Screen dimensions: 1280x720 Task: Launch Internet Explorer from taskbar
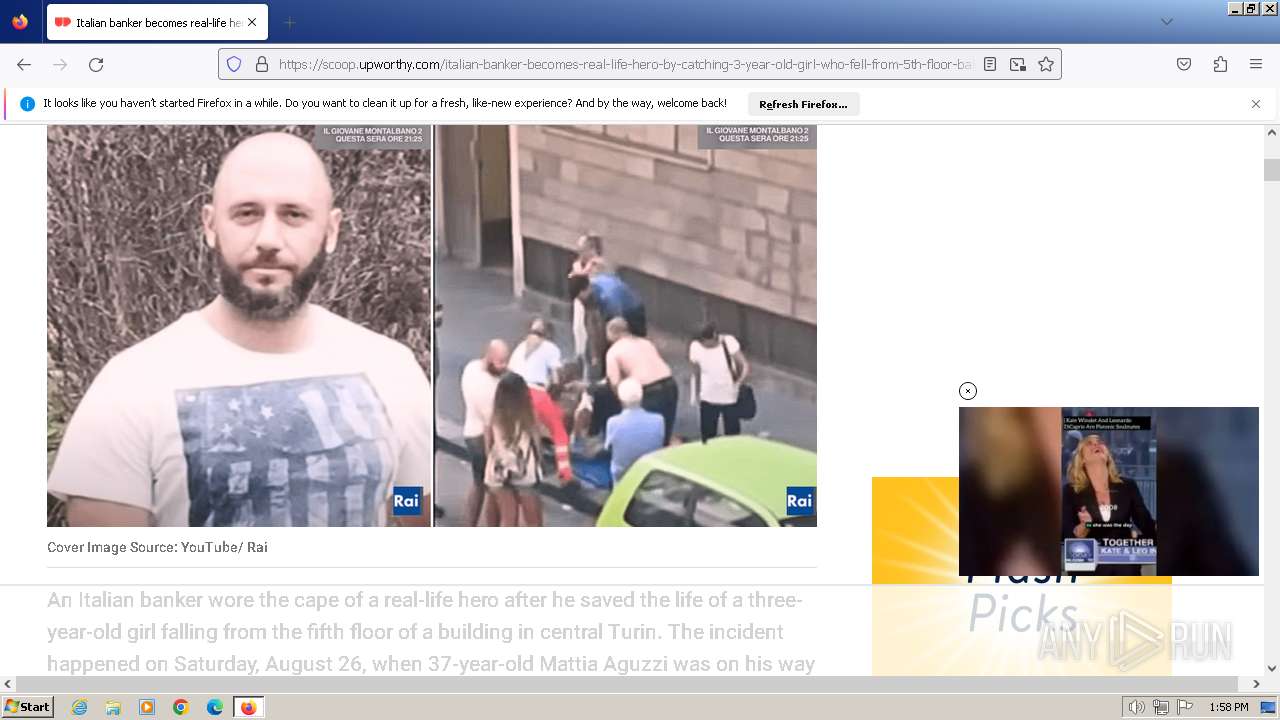pos(80,707)
